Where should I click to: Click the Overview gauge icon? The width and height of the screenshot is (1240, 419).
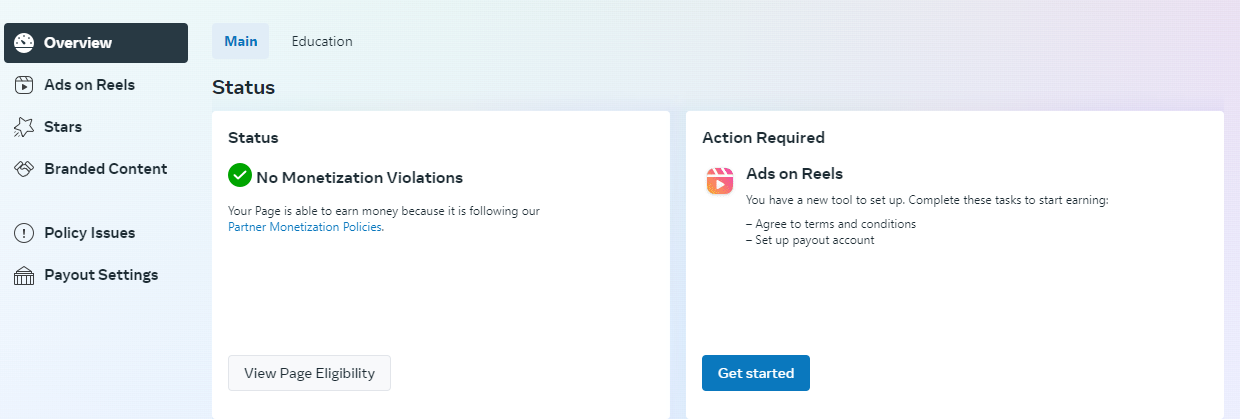tap(25, 43)
